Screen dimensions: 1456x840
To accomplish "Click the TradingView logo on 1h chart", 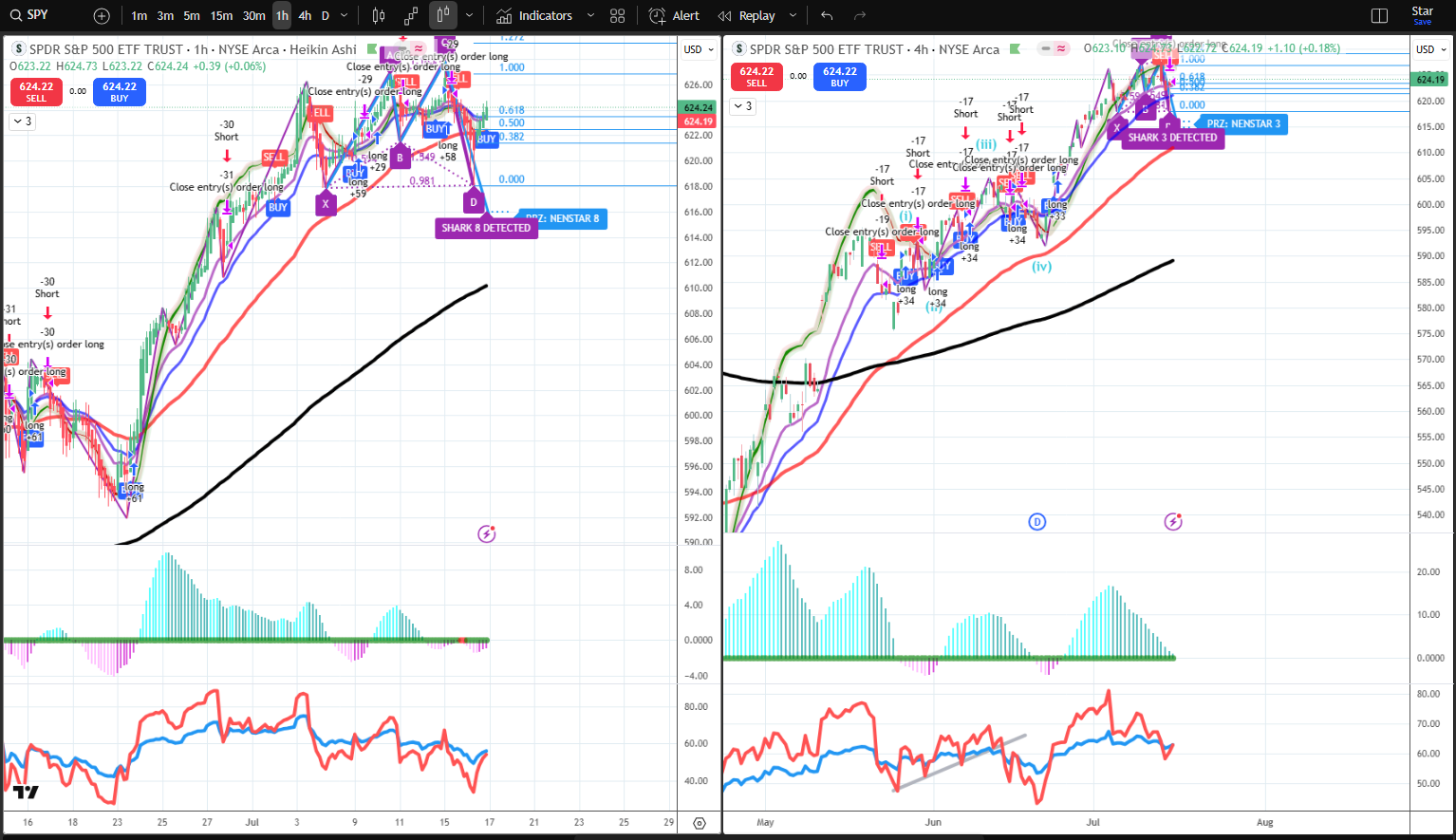I will coord(26,793).
